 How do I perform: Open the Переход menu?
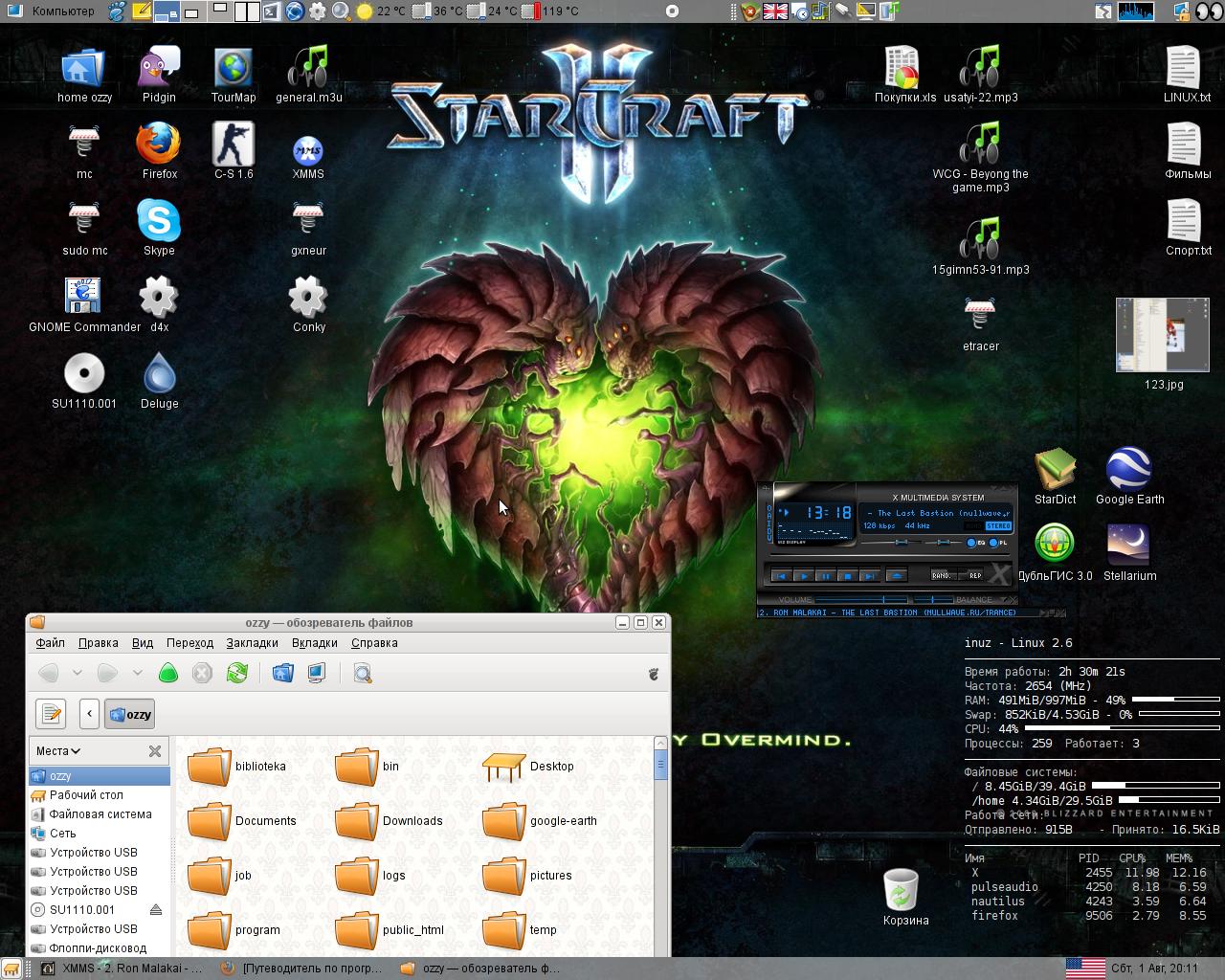coord(189,643)
